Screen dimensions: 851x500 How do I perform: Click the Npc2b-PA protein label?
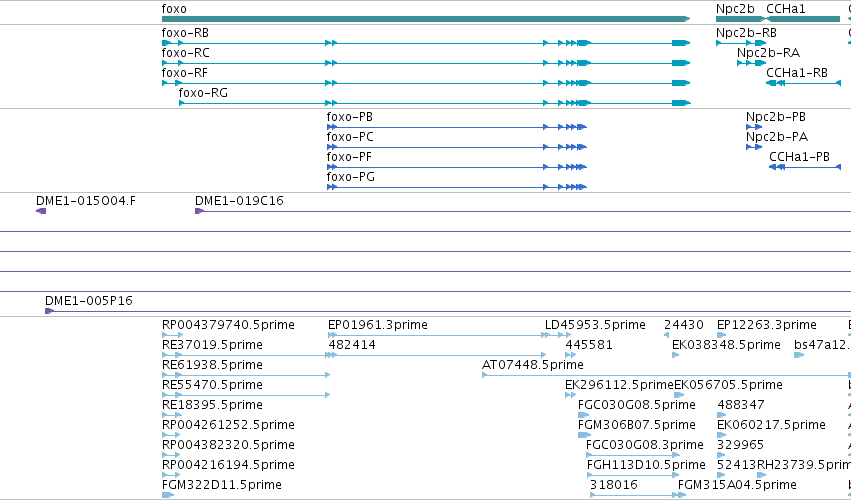tap(777, 137)
